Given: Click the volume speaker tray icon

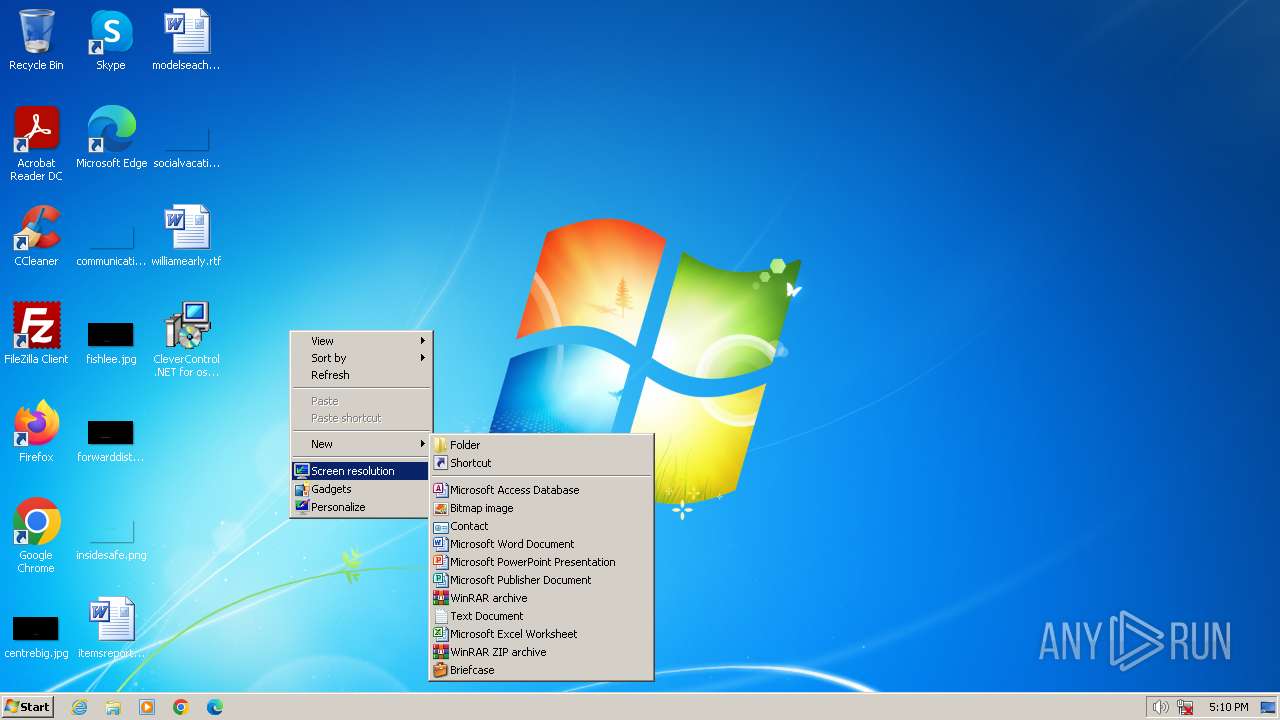Looking at the screenshot, I should [x=1160, y=707].
